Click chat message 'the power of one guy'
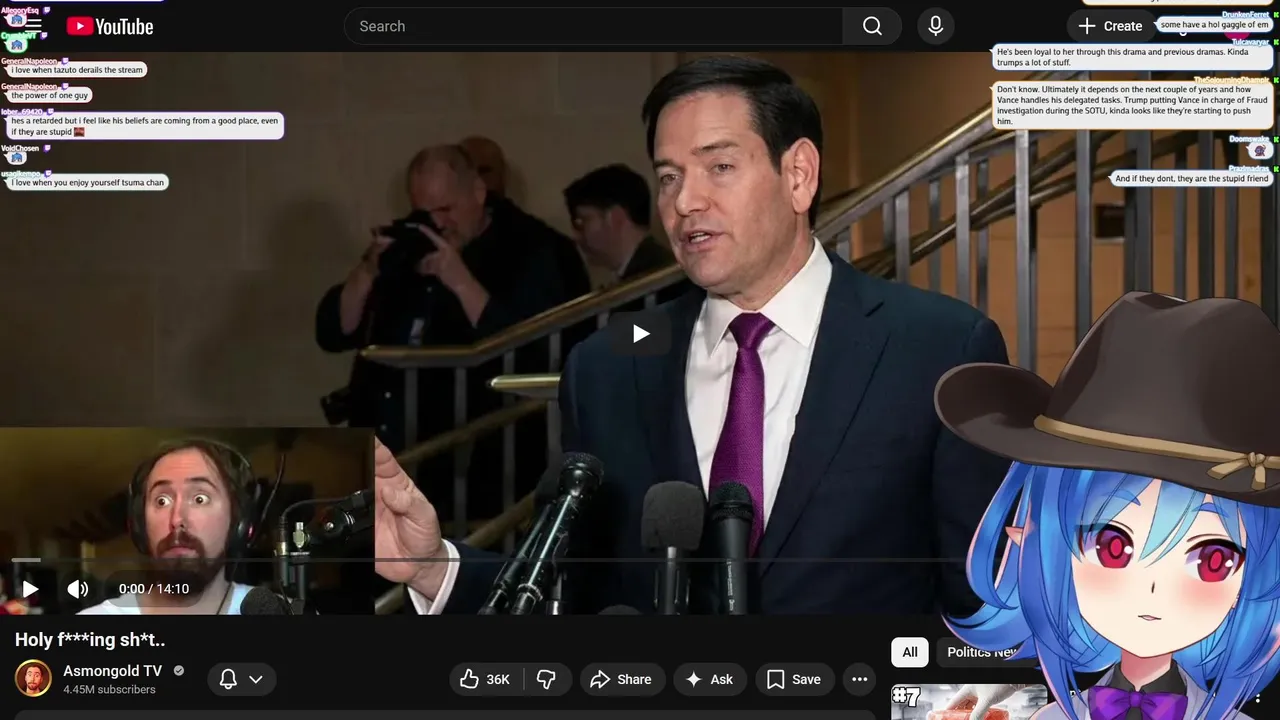Viewport: 1280px width, 720px height. coord(50,95)
